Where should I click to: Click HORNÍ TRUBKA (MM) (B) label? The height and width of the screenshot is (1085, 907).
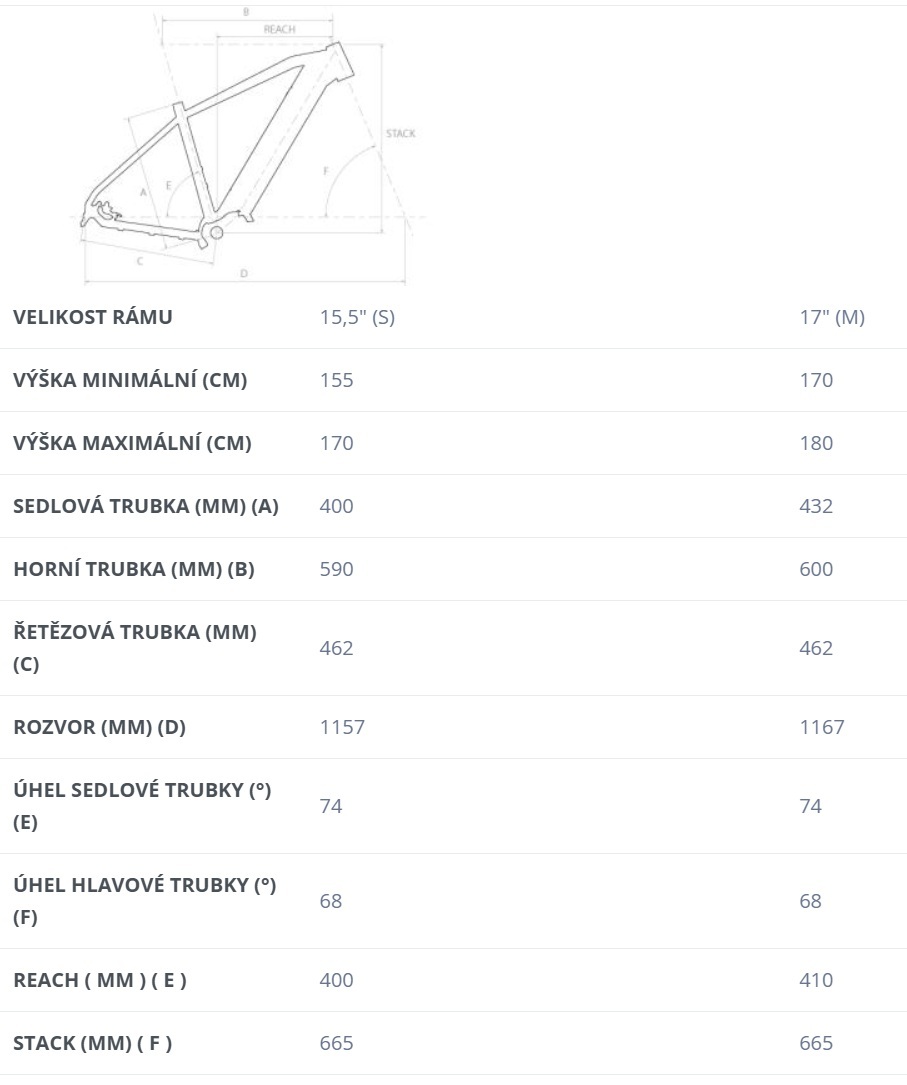click(x=134, y=569)
